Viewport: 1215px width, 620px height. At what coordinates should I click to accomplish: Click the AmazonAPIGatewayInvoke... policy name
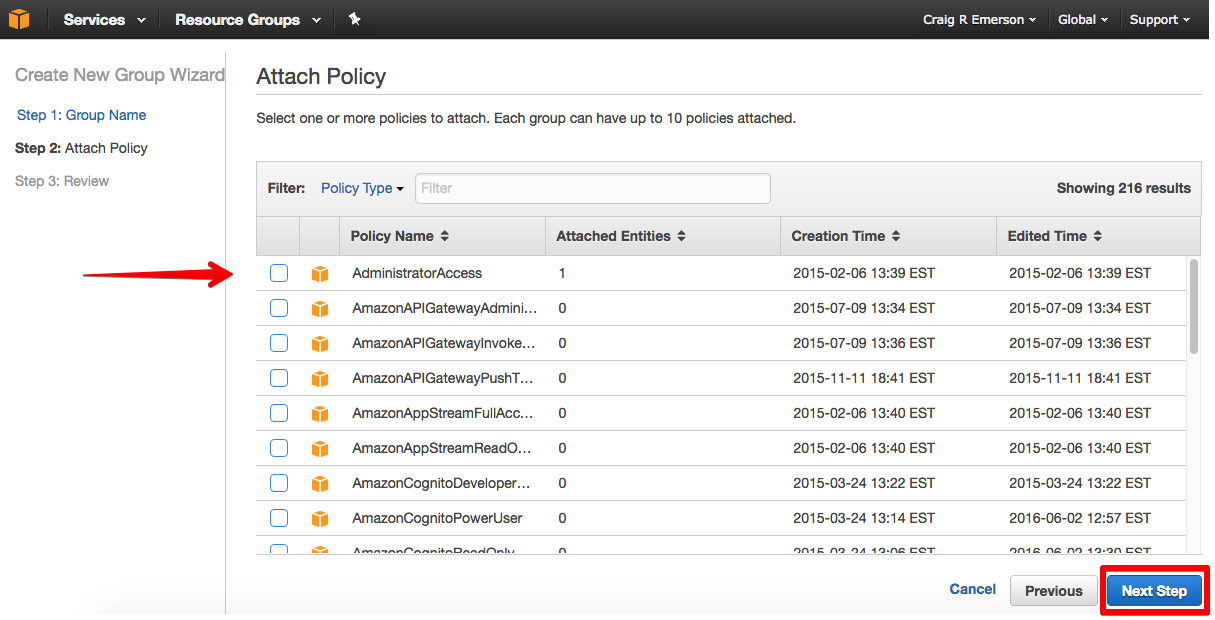pos(444,343)
